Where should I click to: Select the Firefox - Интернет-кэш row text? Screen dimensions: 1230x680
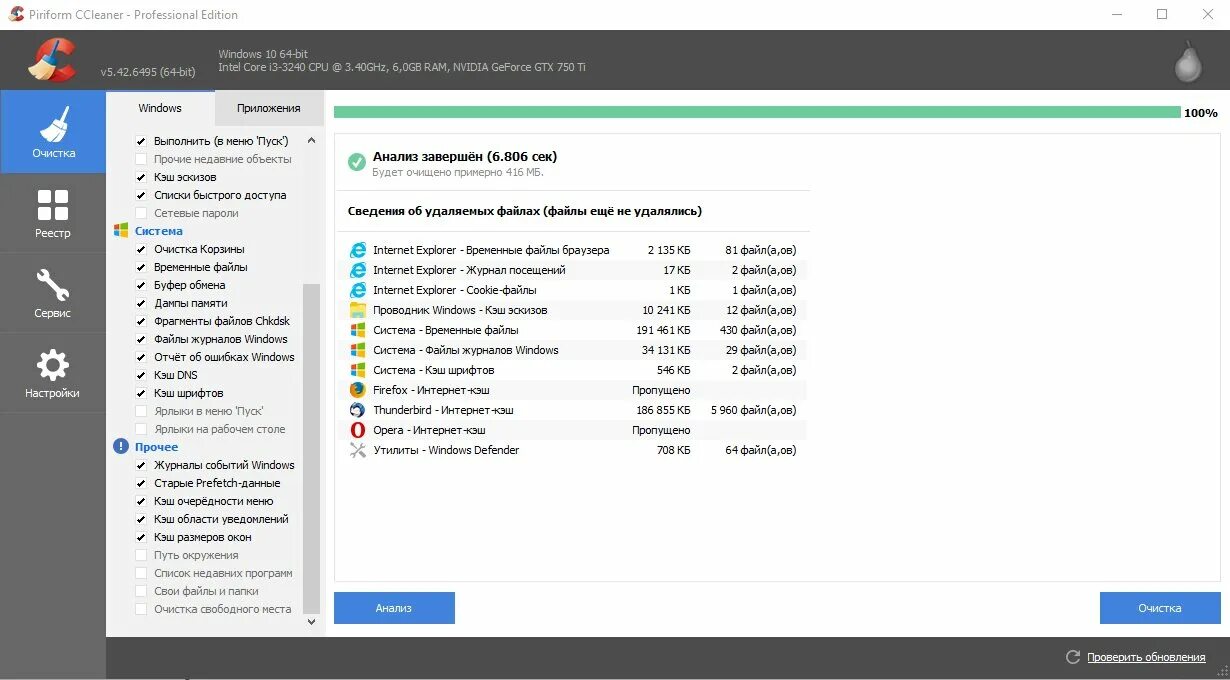431,390
